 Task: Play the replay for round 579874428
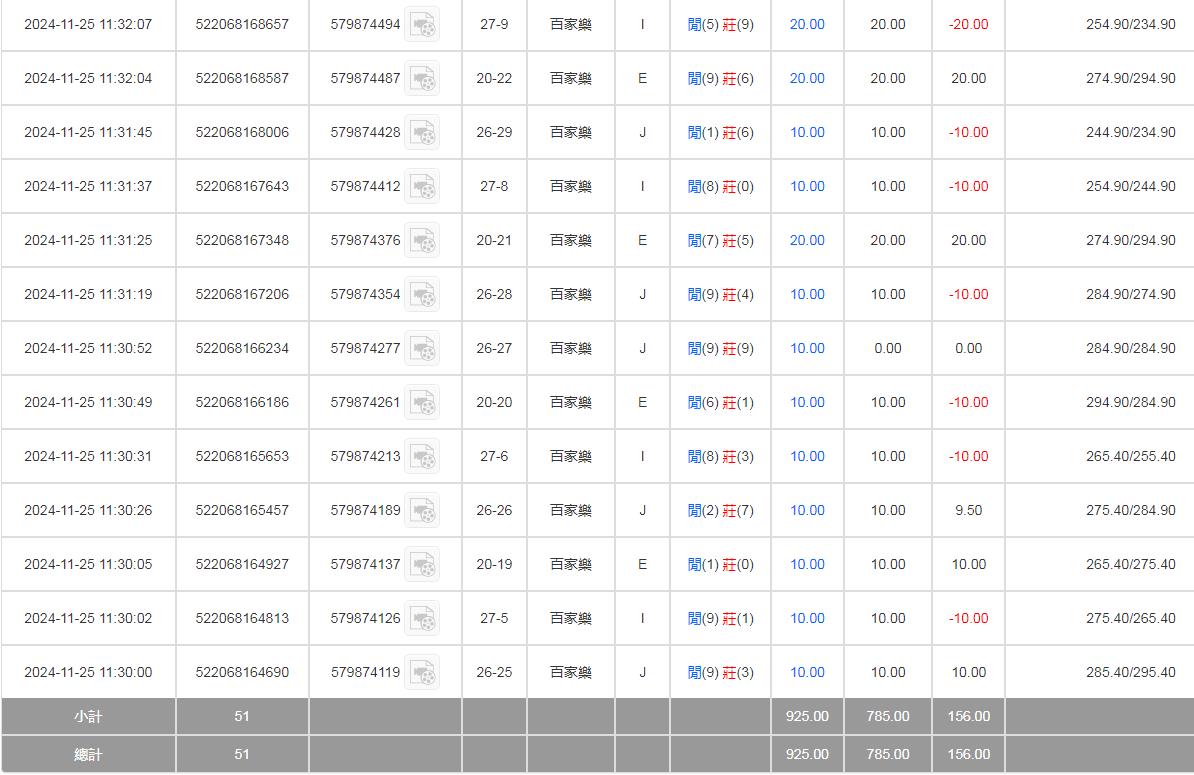[422, 132]
